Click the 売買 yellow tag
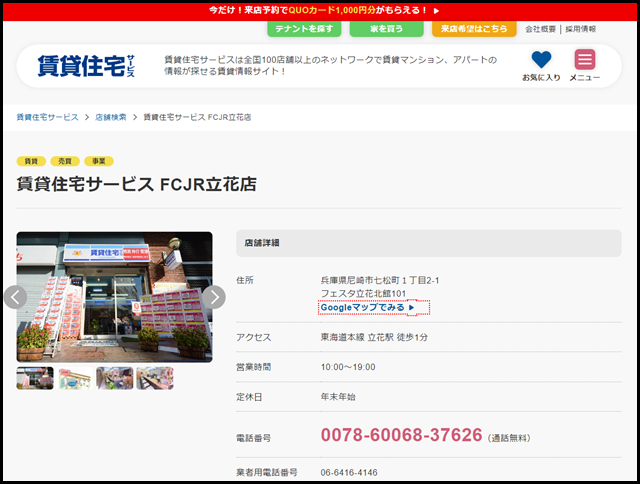Viewport: 640px width, 484px height. coord(65,161)
